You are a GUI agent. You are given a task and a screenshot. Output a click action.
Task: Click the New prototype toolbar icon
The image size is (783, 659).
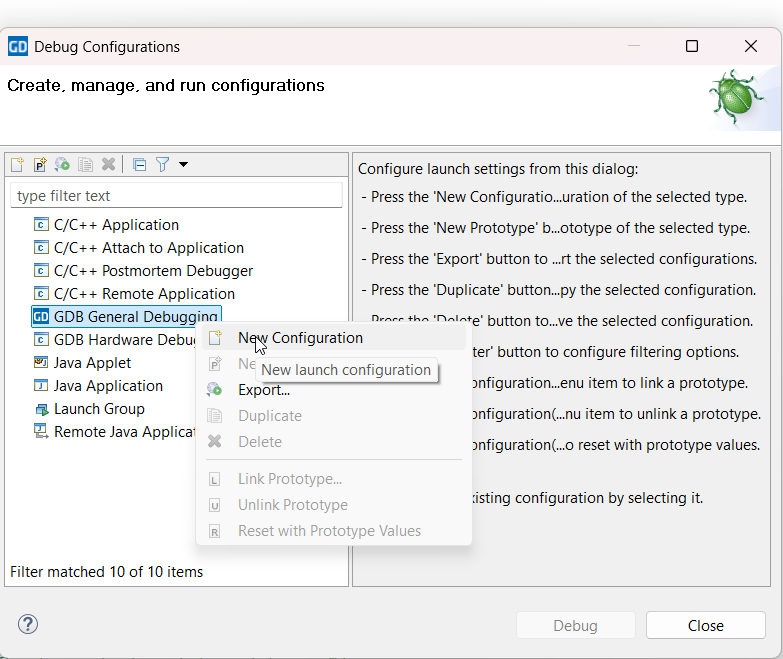coord(40,165)
